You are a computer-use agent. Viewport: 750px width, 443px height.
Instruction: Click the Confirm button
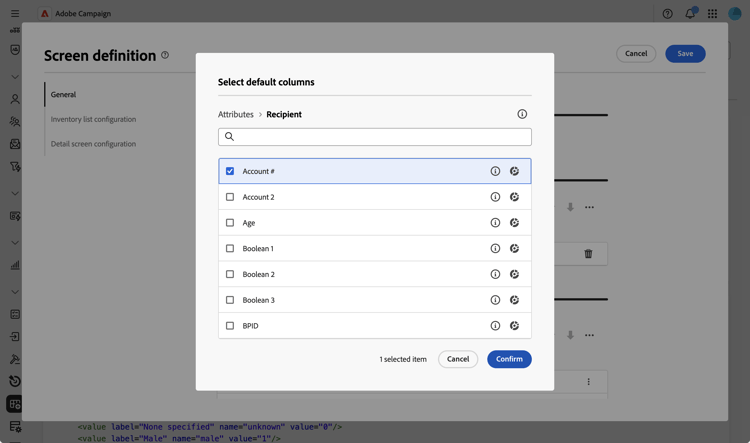click(x=509, y=359)
